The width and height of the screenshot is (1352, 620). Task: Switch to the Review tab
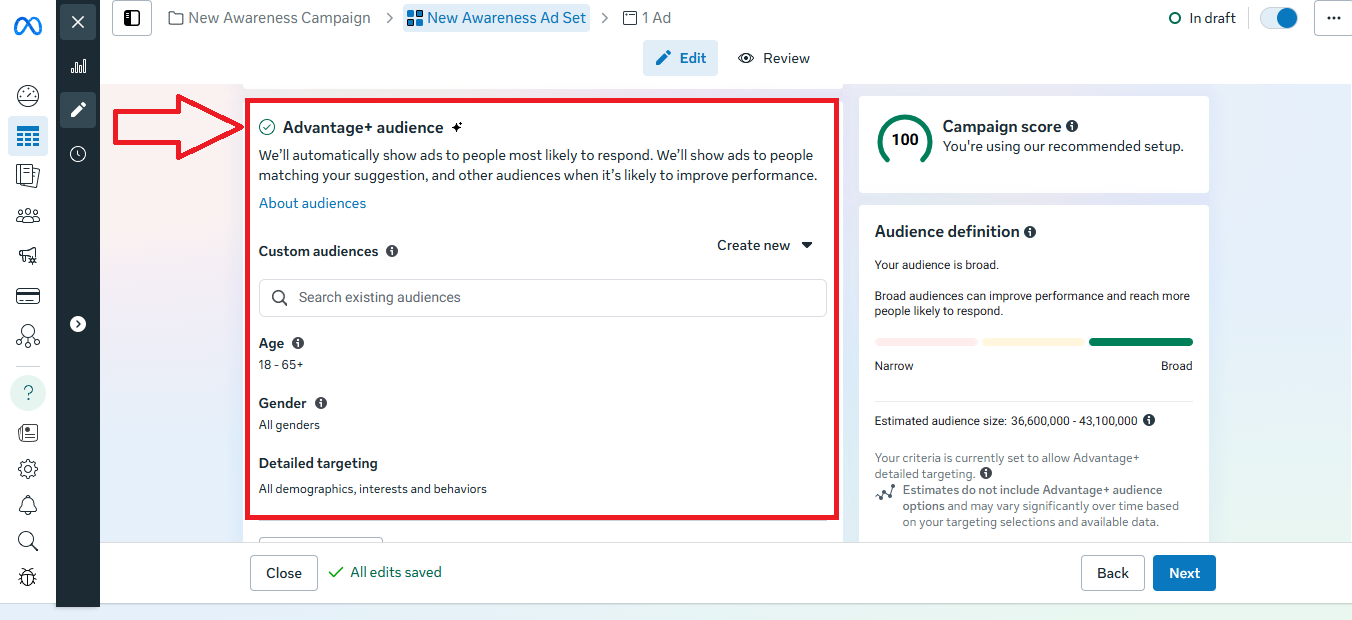(x=774, y=58)
